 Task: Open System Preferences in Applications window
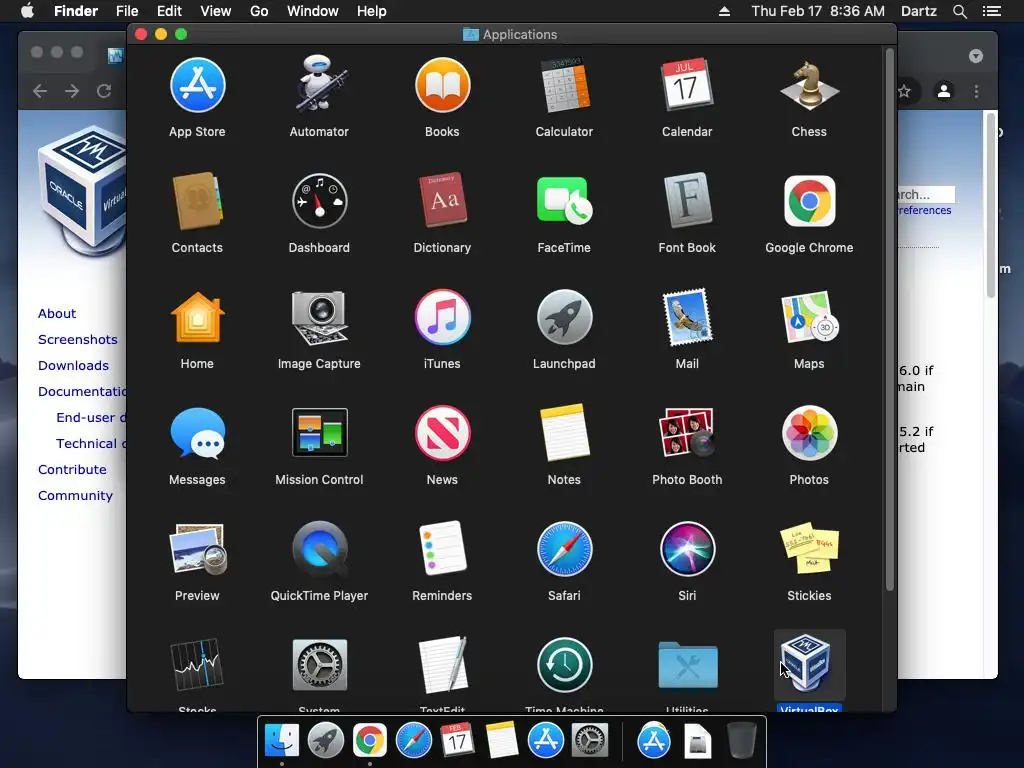[x=319, y=665]
